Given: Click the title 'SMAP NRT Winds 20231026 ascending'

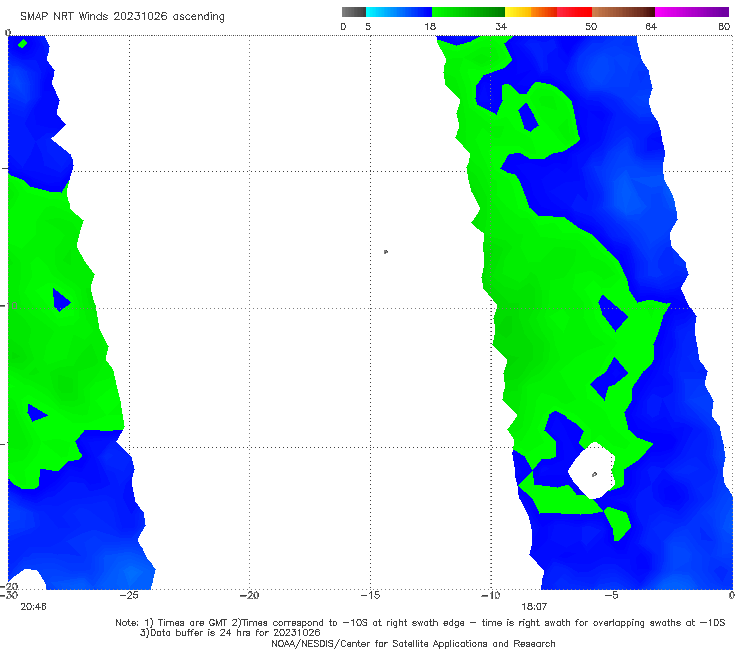Looking at the screenshot, I should (122, 17).
